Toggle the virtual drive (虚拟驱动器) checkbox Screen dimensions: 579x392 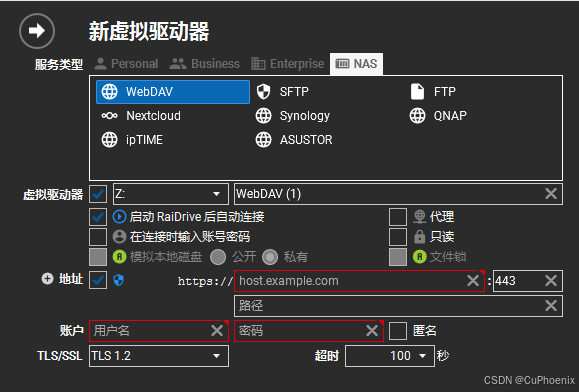point(98,194)
